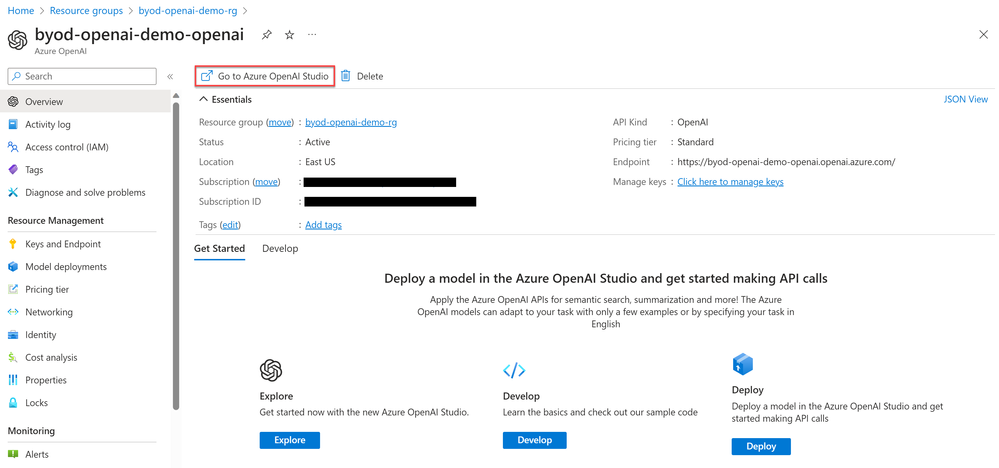Click the Overview icon in sidebar
Image resolution: width=999 pixels, height=468 pixels.
[13, 102]
